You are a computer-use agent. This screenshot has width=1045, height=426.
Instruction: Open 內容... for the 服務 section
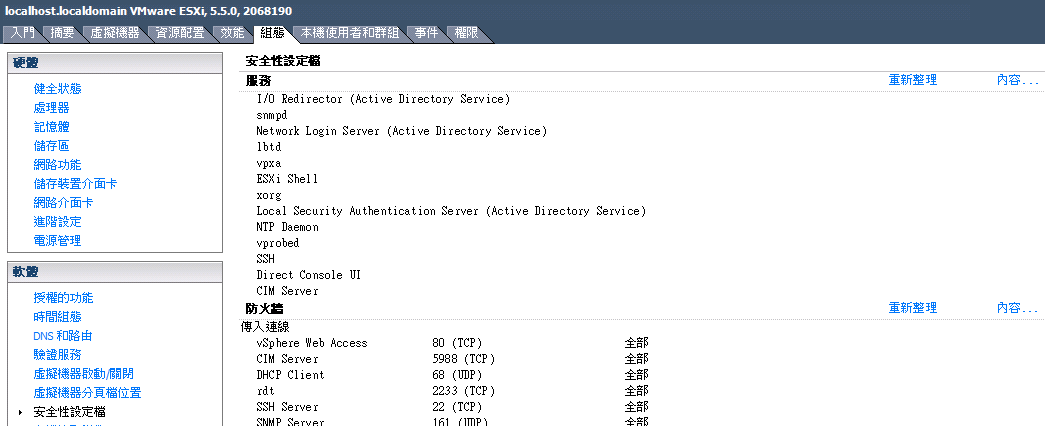1018,80
